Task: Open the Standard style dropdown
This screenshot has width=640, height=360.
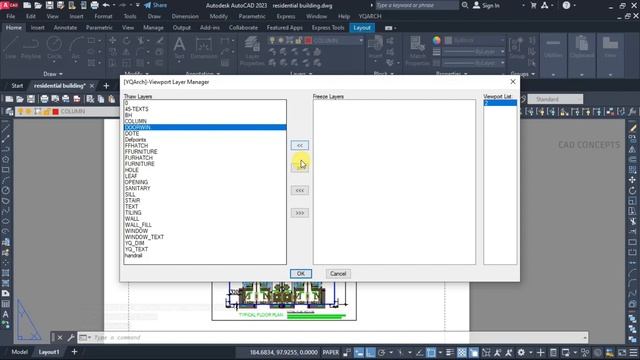Action: pyautogui.click(x=555, y=99)
